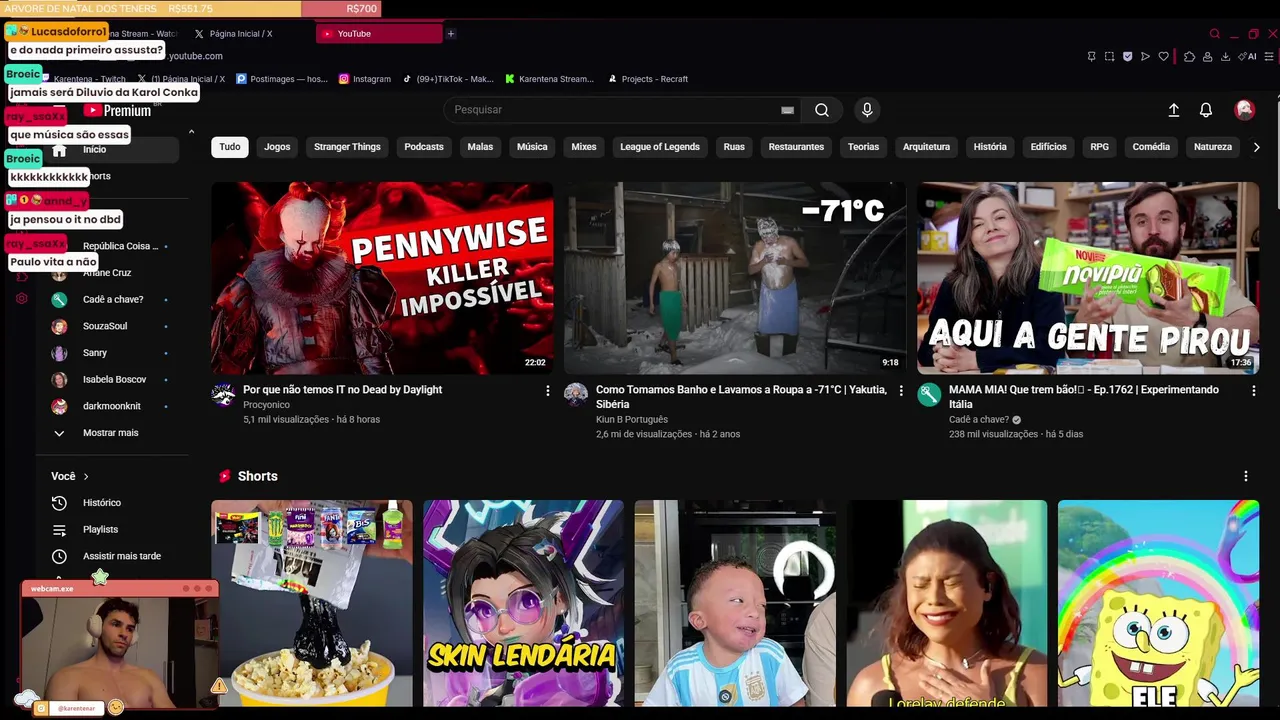1280x720 pixels.
Task: Expand Mostrar mais in subscriptions
Action: (110, 433)
